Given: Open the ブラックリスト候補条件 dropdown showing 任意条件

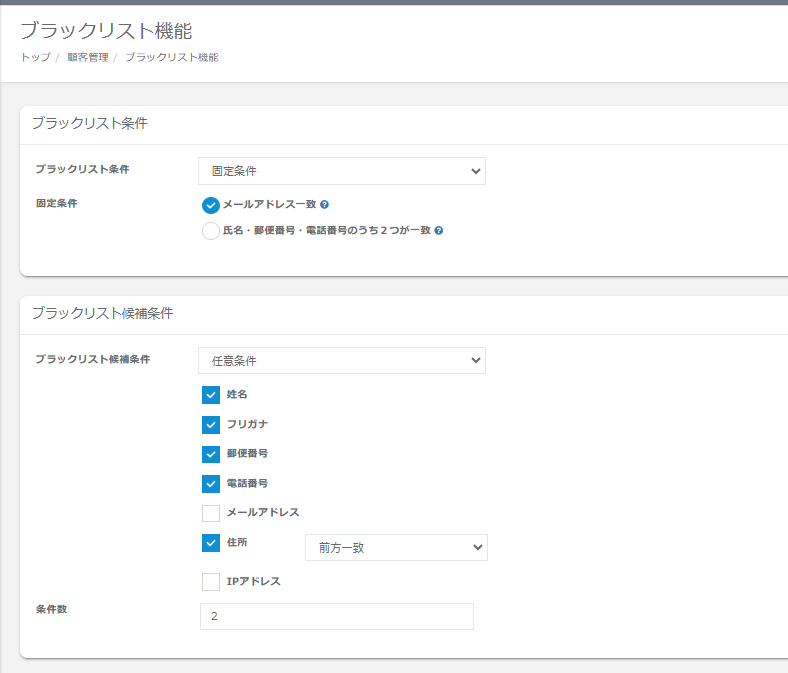Looking at the screenshot, I should point(342,360).
